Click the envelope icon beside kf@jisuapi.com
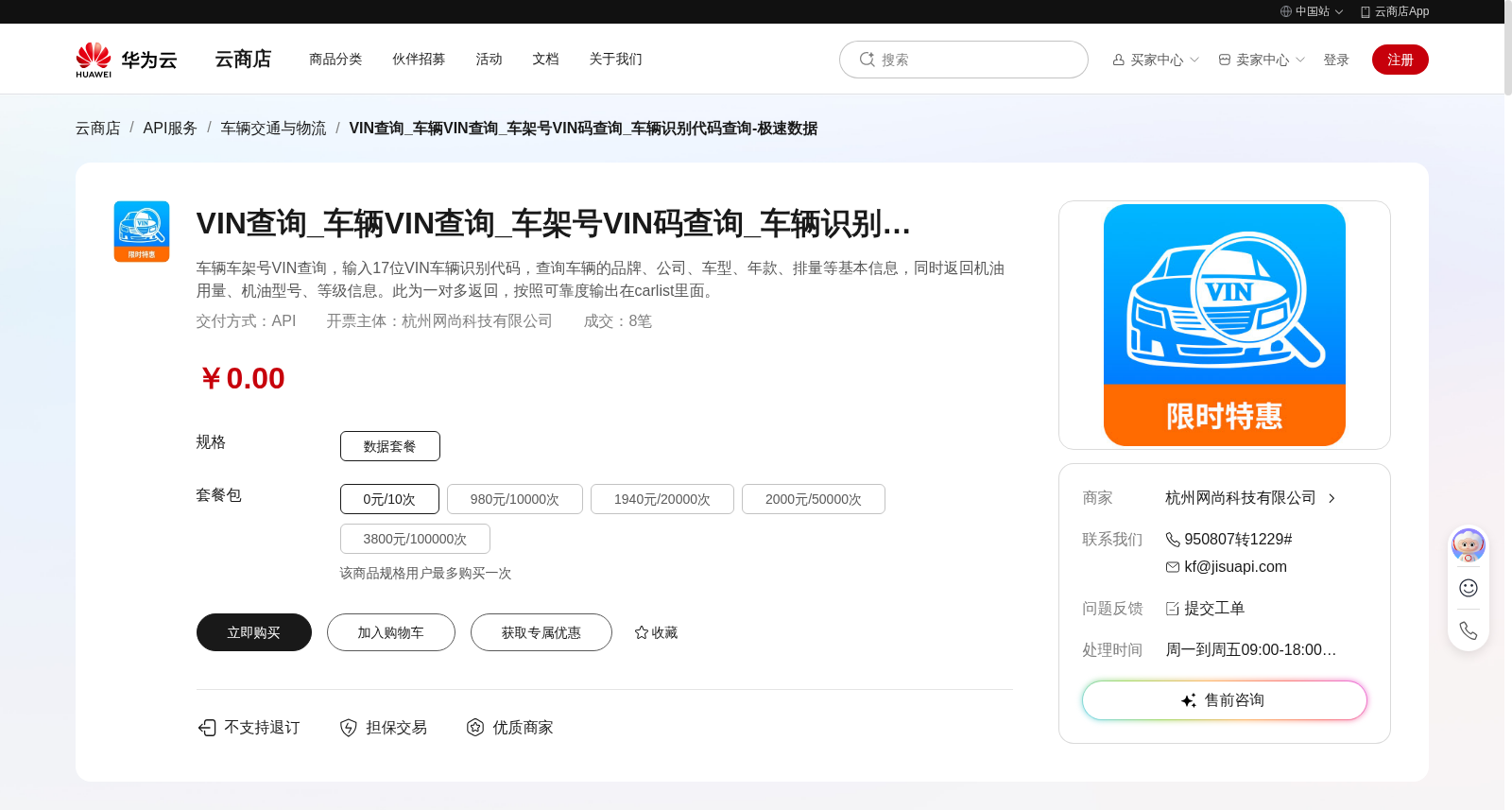1512x810 pixels. 1173,567
